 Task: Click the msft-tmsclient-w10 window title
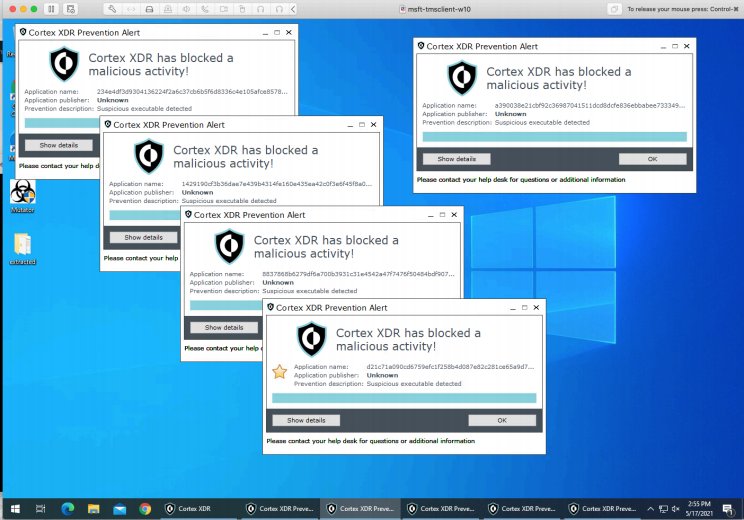point(439,9)
